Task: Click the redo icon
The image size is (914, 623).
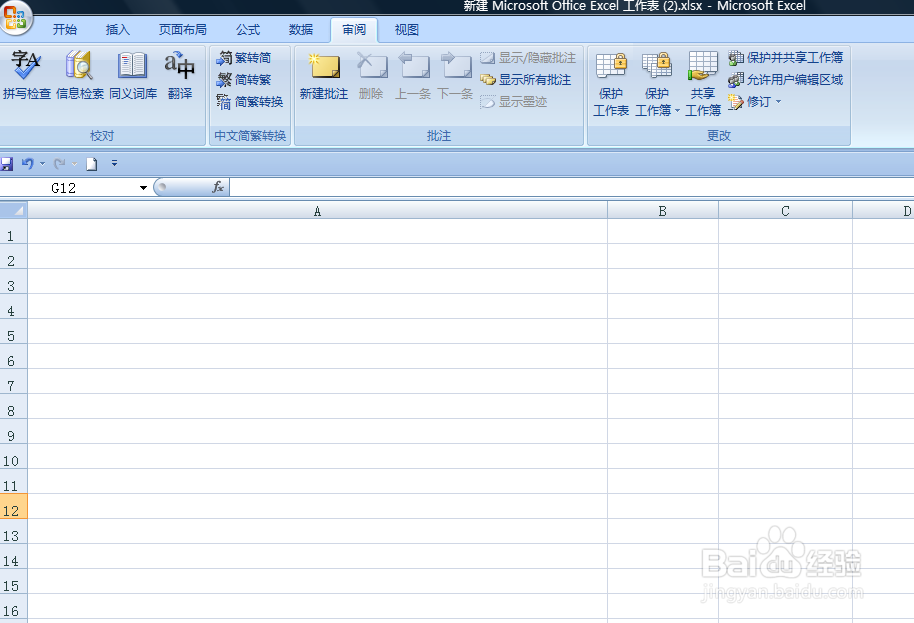Action: point(59,164)
